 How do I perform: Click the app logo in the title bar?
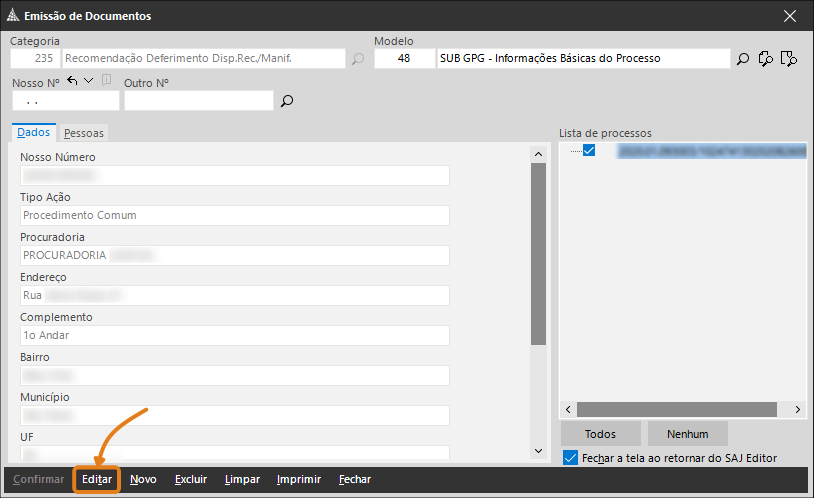[13, 15]
